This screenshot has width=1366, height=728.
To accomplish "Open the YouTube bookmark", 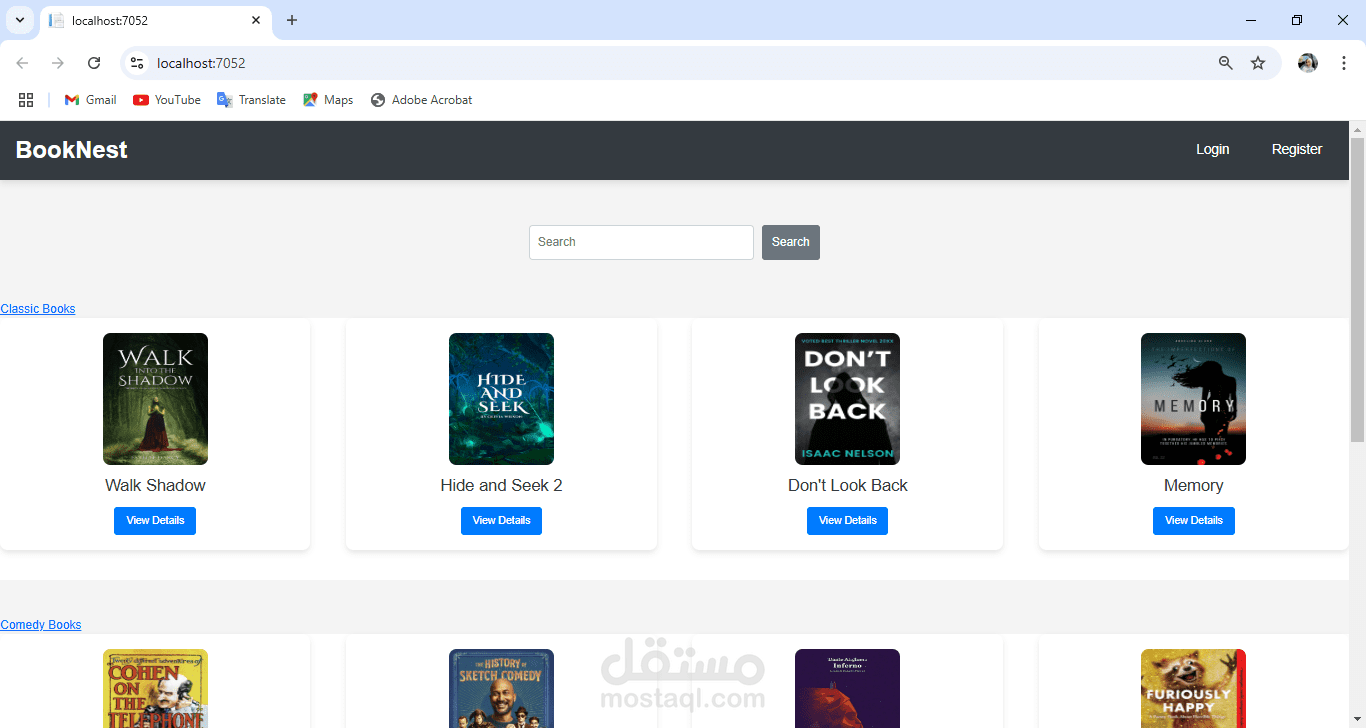I will (167, 100).
